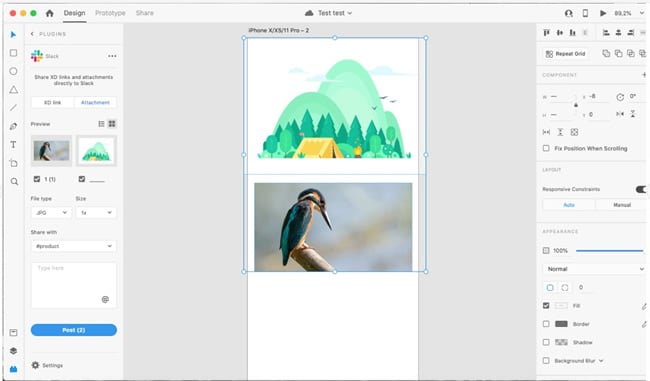Open the invite-to-document user icon

pyautogui.click(x=569, y=13)
